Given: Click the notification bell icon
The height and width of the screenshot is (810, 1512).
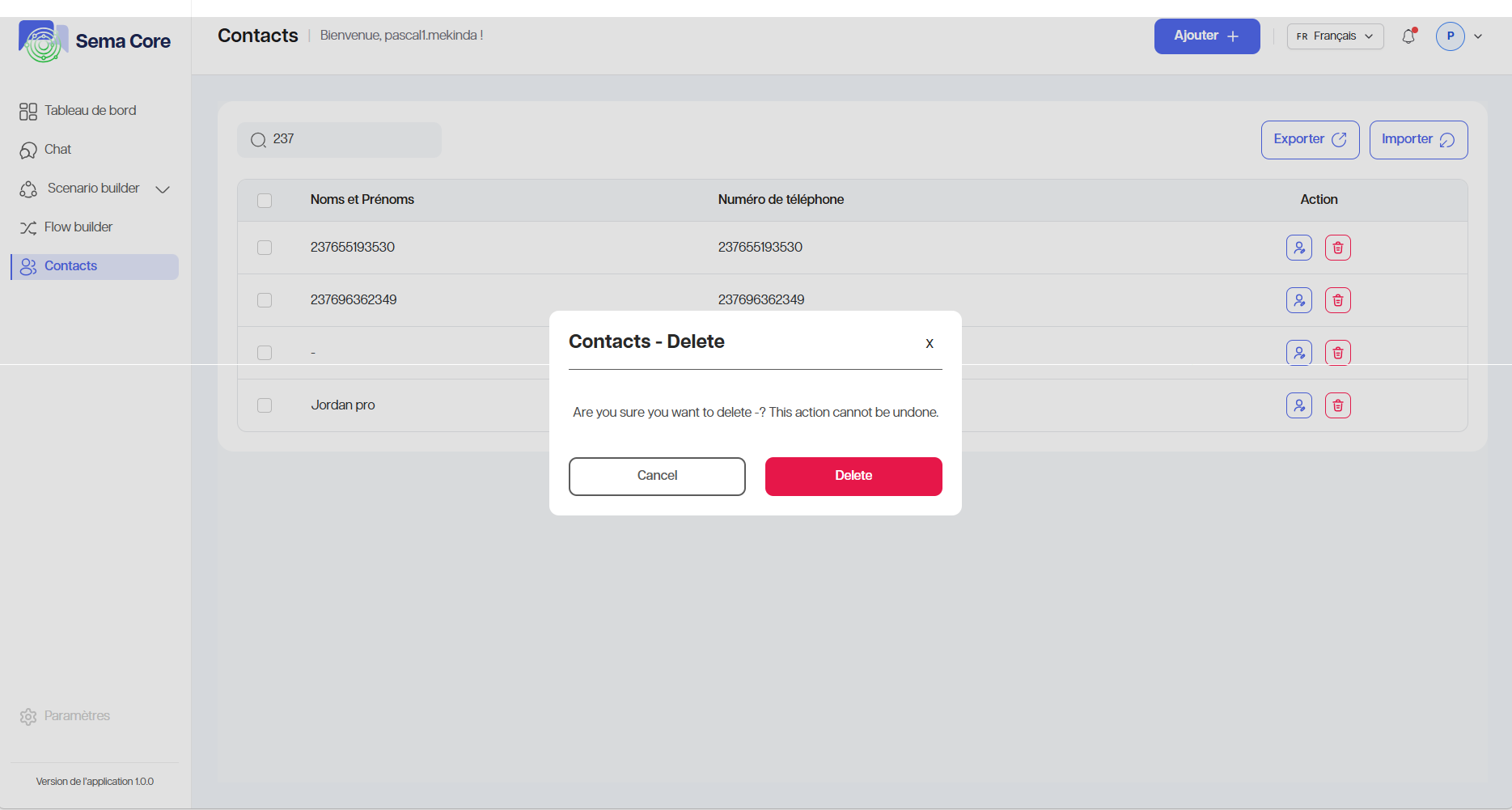Looking at the screenshot, I should pyautogui.click(x=1408, y=36).
